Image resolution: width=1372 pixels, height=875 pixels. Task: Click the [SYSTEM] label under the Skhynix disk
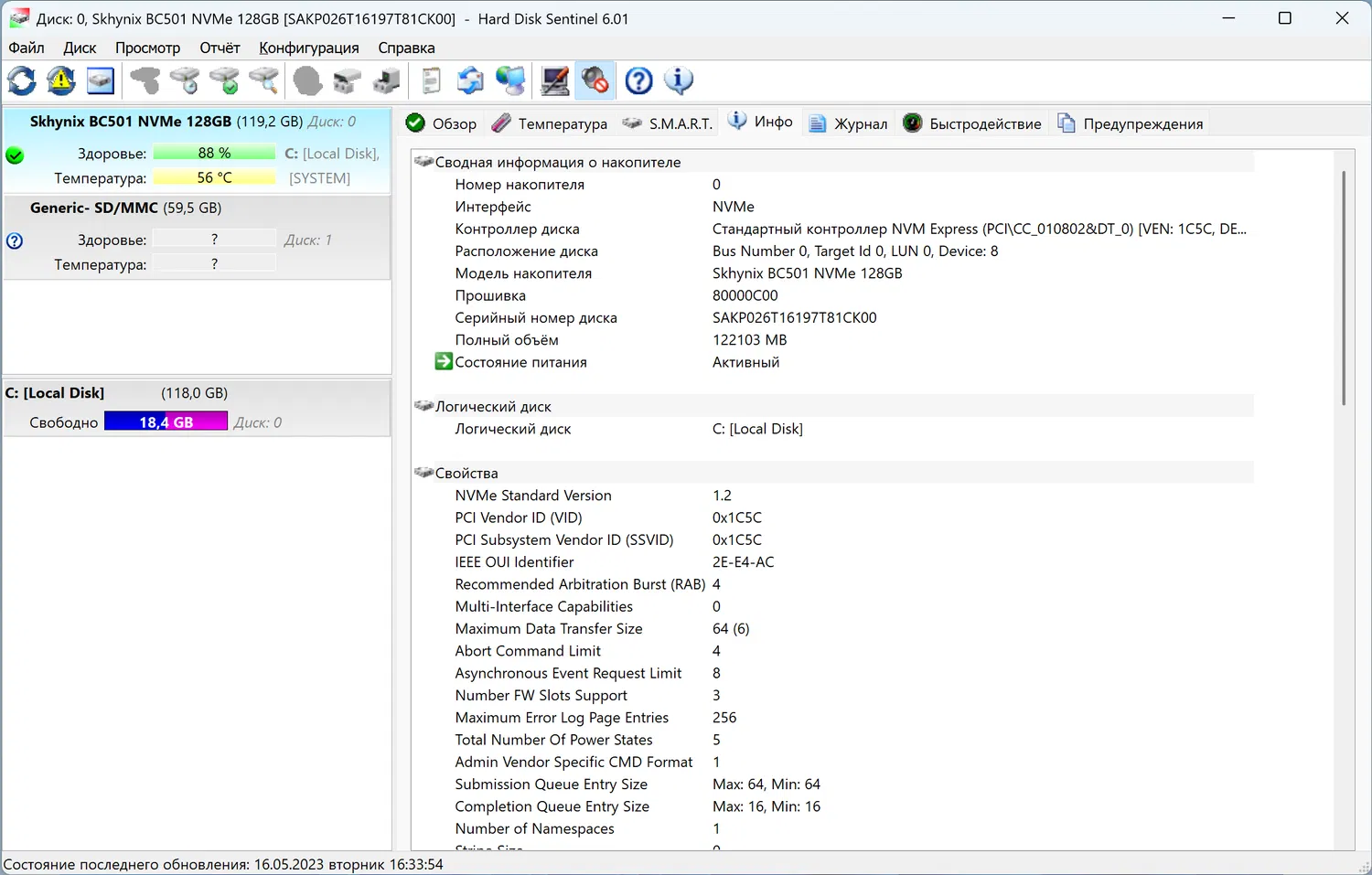[319, 178]
